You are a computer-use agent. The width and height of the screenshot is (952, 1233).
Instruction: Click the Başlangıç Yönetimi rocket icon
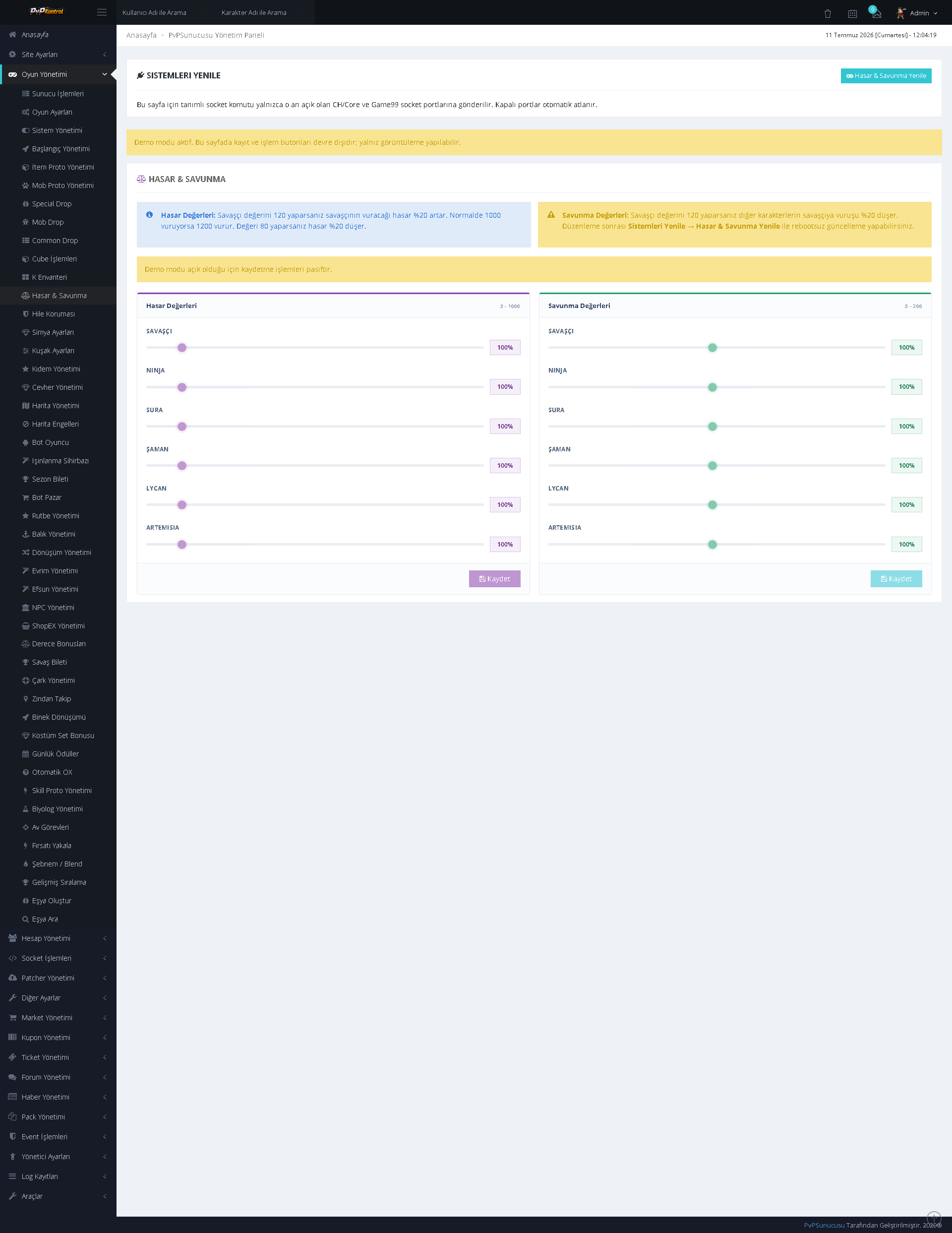(25, 148)
